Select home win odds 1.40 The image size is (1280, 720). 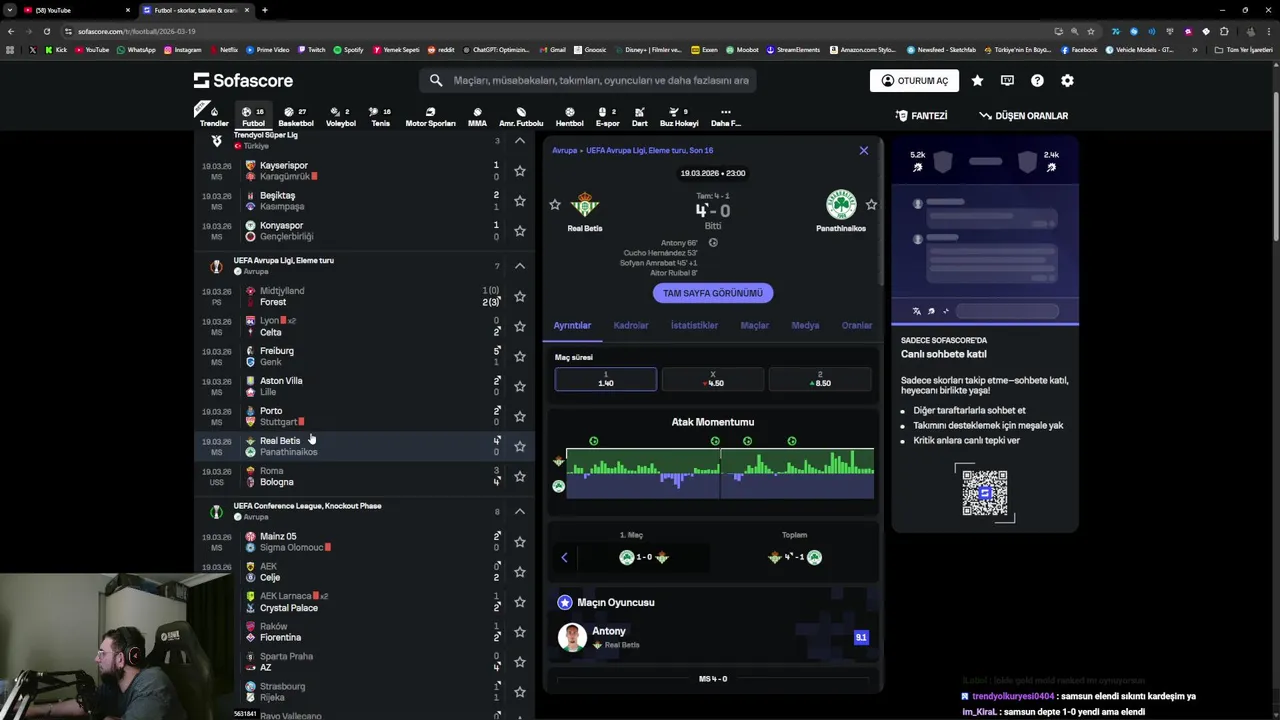[605, 379]
